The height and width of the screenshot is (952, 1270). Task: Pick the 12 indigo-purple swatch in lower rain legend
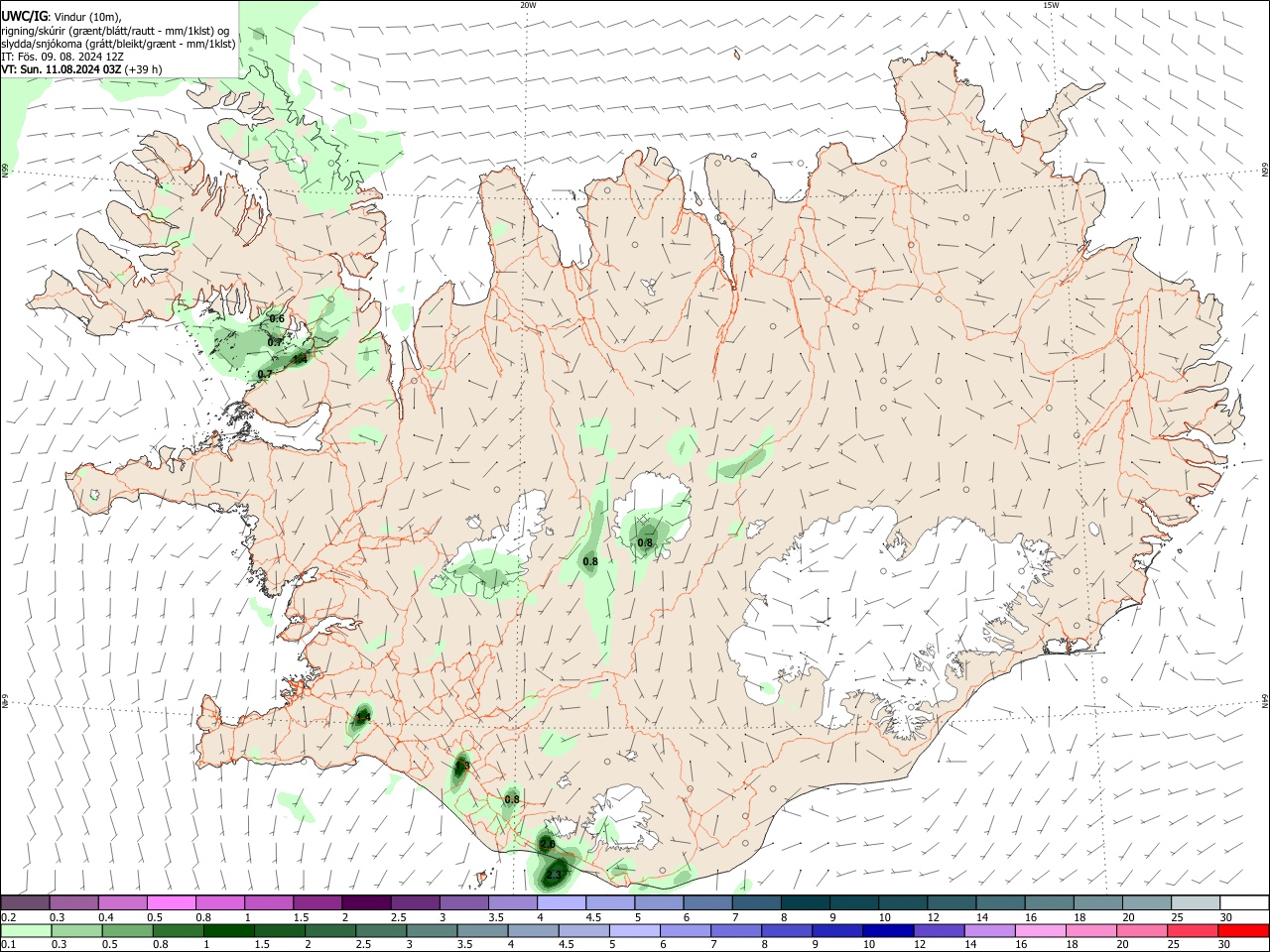point(939,931)
